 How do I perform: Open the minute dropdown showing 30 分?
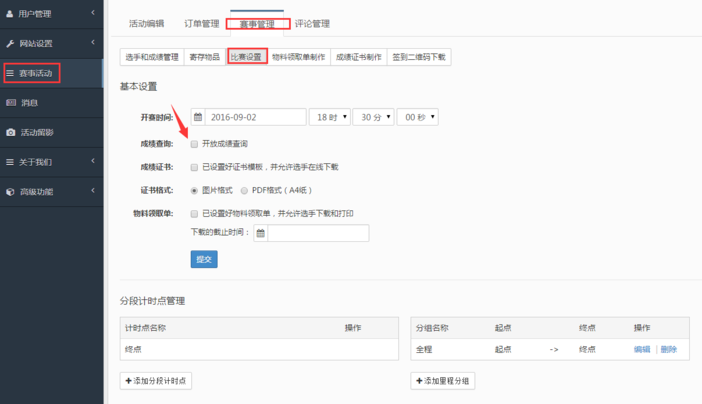[372, 117]
